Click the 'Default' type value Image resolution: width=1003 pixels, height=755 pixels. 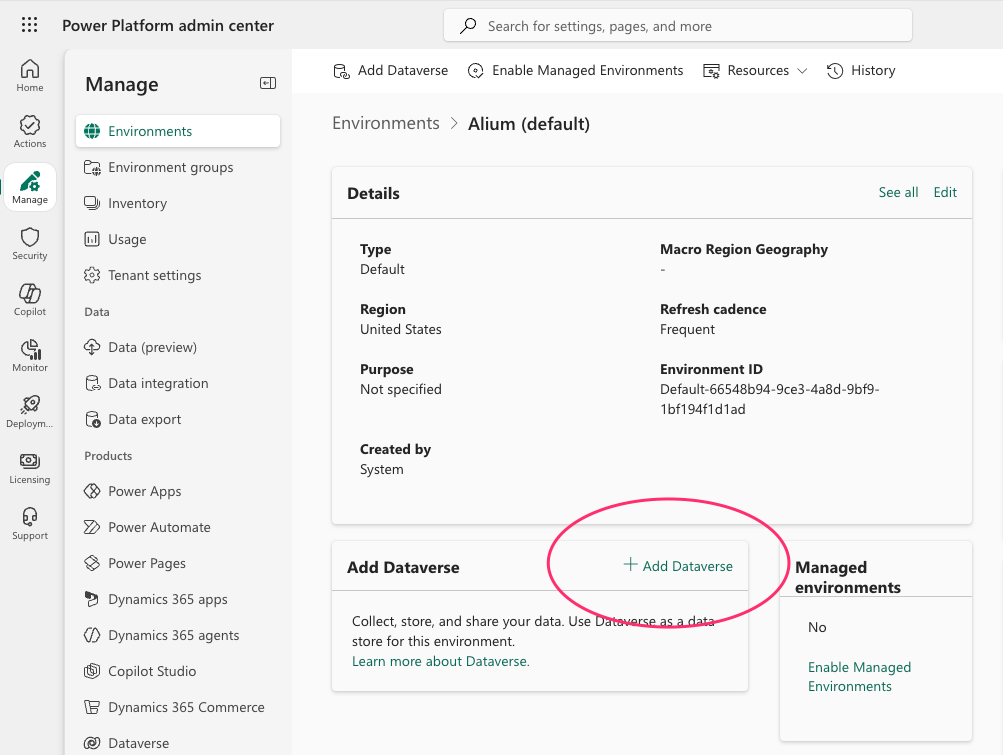pos(382,269)
